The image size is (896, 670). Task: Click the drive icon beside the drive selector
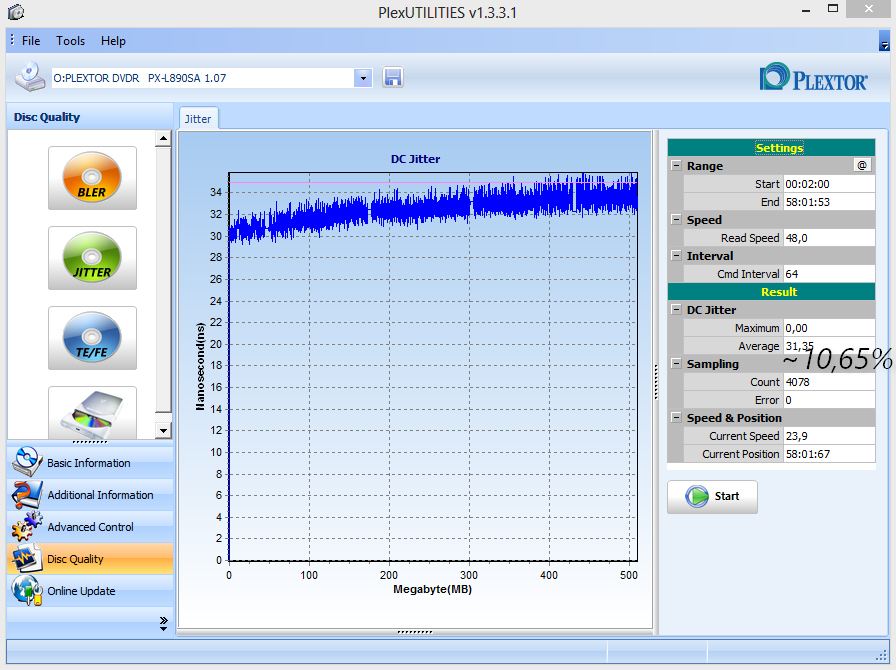30,77
